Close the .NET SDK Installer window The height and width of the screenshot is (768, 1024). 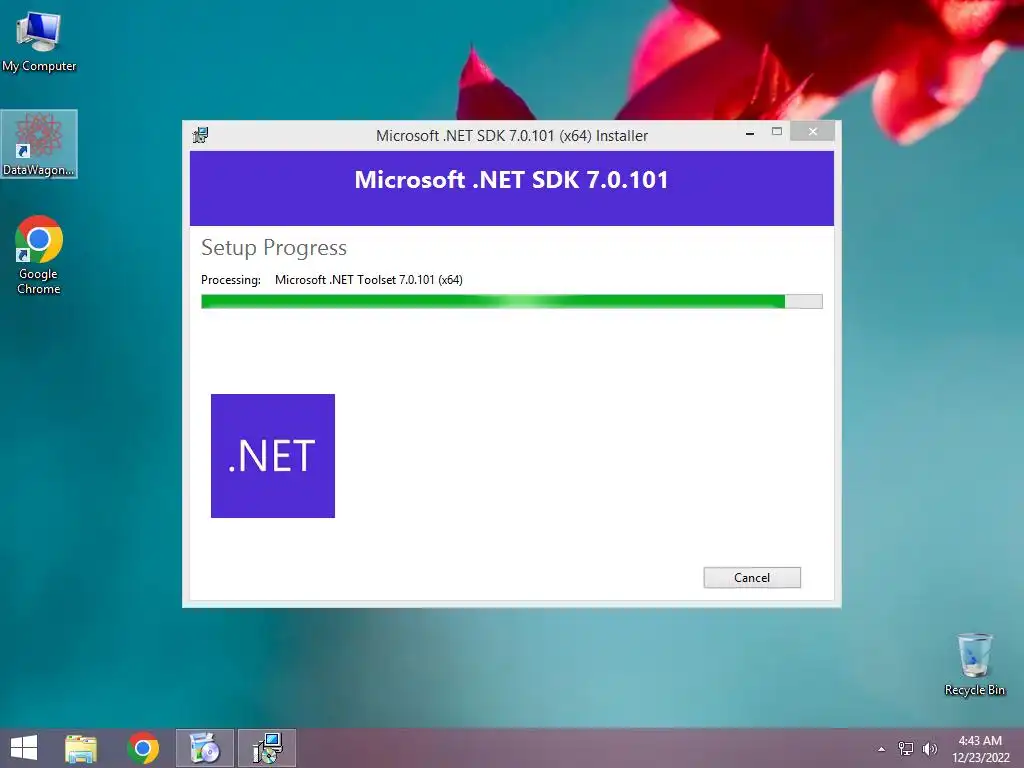click(x=812, y=131)
